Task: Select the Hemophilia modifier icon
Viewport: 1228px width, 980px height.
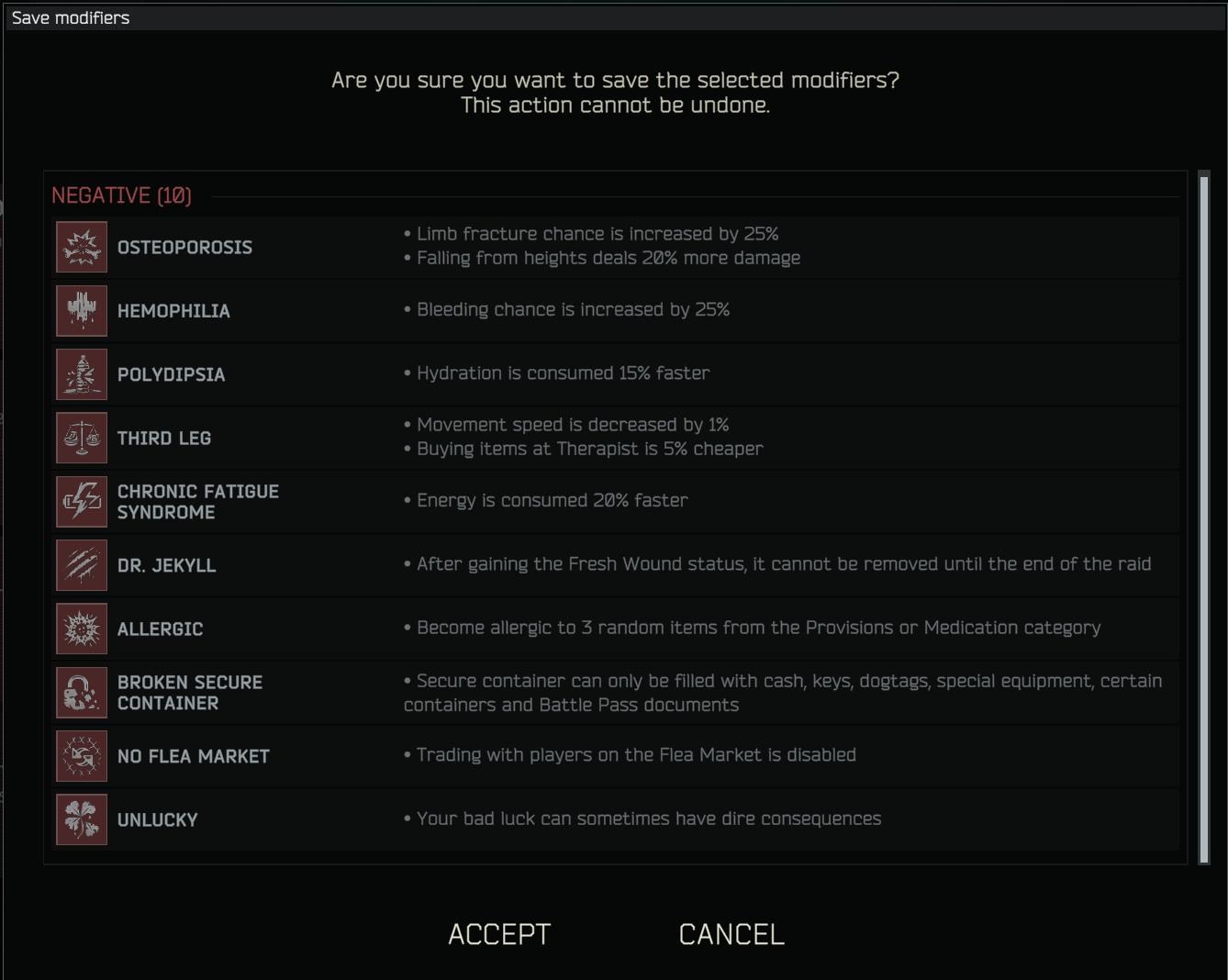Action: point(82,310)
